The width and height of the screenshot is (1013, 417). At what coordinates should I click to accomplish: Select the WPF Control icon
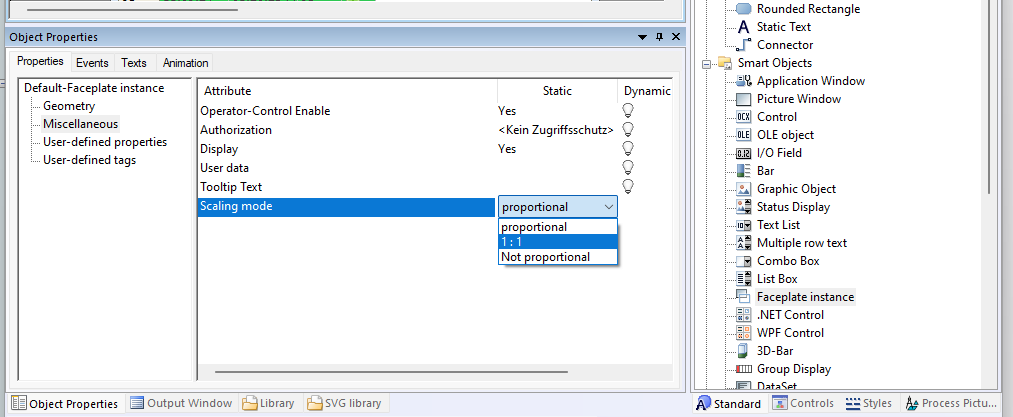pyautogui.click(x=744, y=333)
